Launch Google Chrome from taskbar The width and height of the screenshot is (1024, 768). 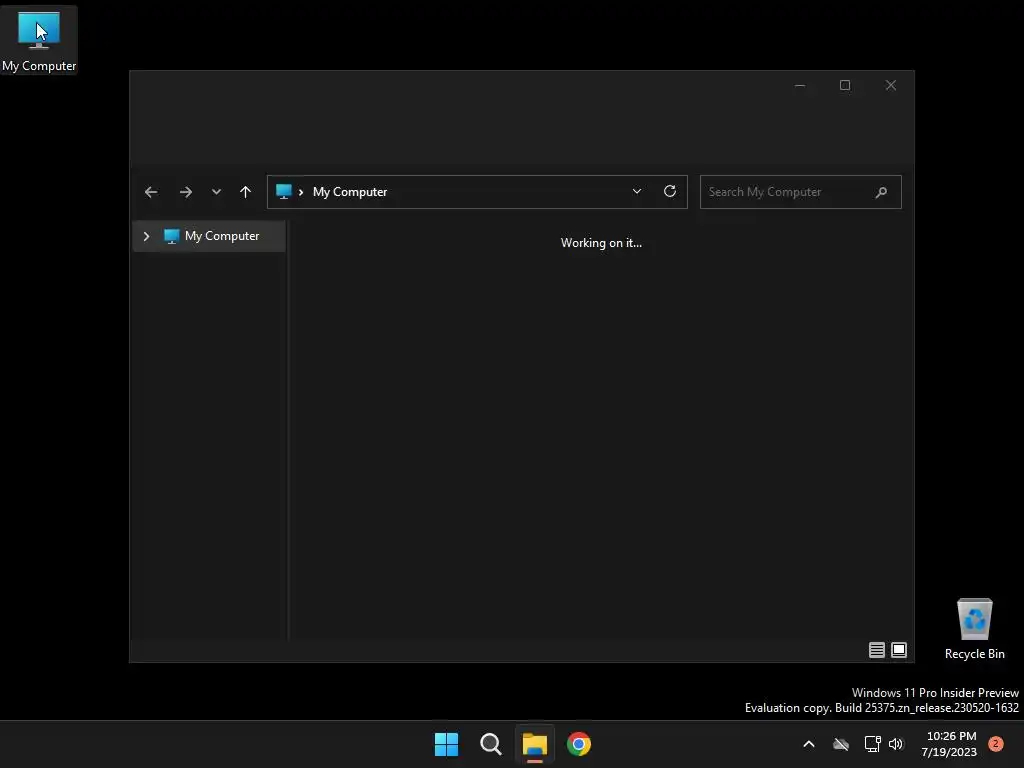(x=579, y=744)
